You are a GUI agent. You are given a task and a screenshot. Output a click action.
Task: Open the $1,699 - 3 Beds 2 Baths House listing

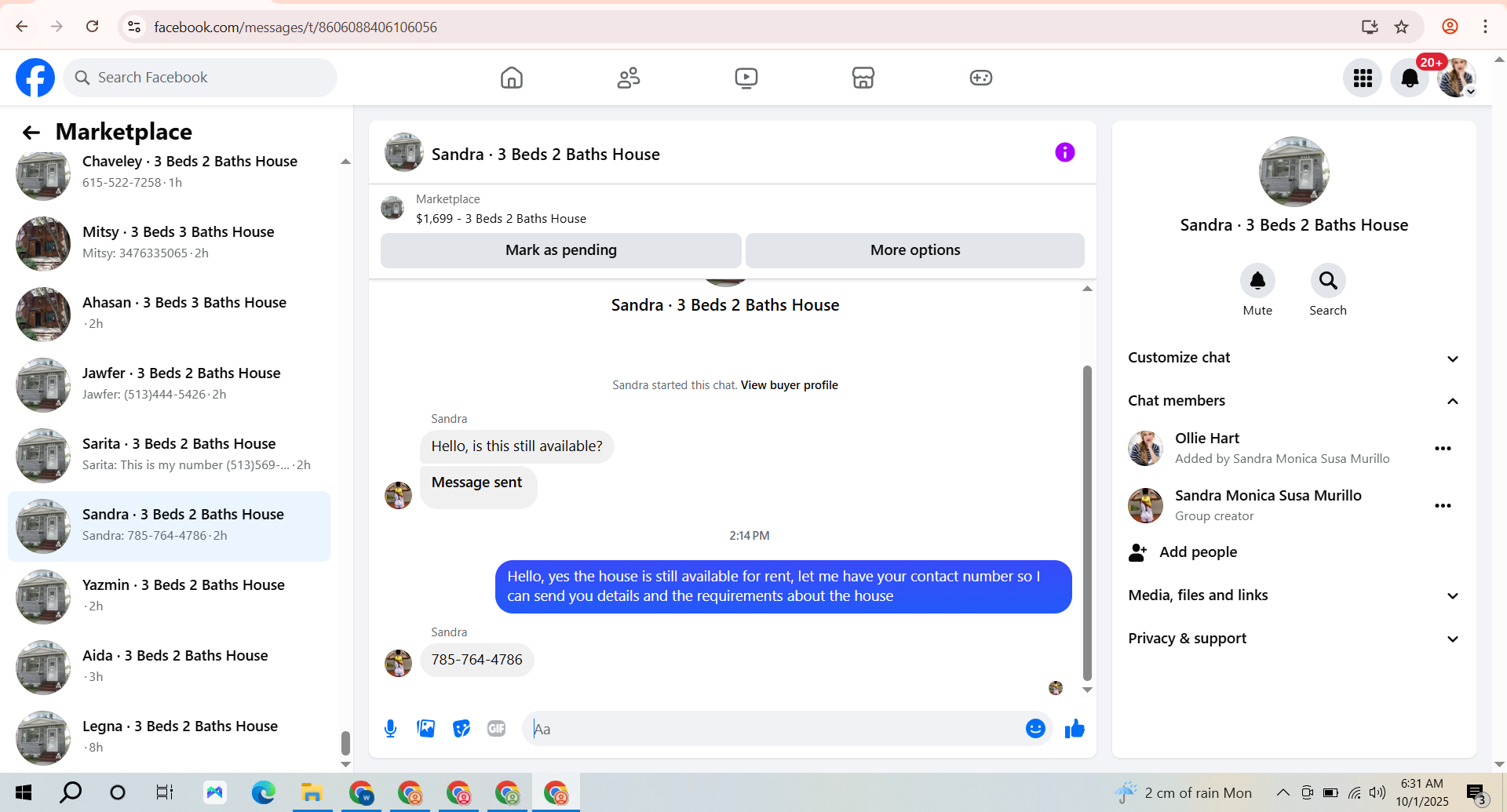(x=501, y=219)
